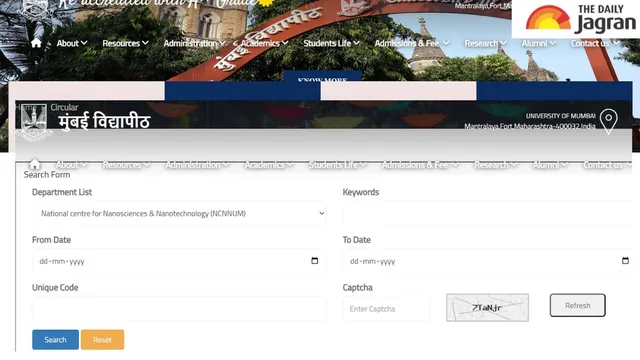Image resolution: width=640 pixels, height=360 pixels.
Task: Click the home icon in top navigation
Action: pyautogui.click(x=36, y=43)
